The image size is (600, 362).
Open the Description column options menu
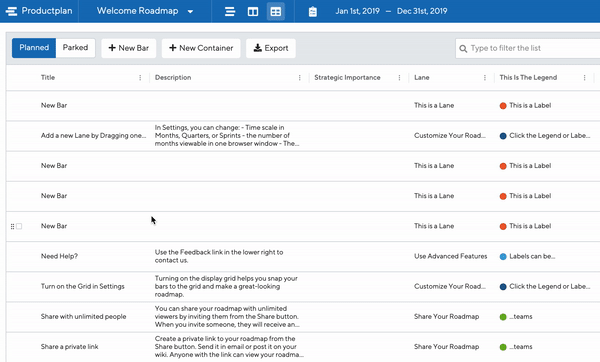coord(300,78)
